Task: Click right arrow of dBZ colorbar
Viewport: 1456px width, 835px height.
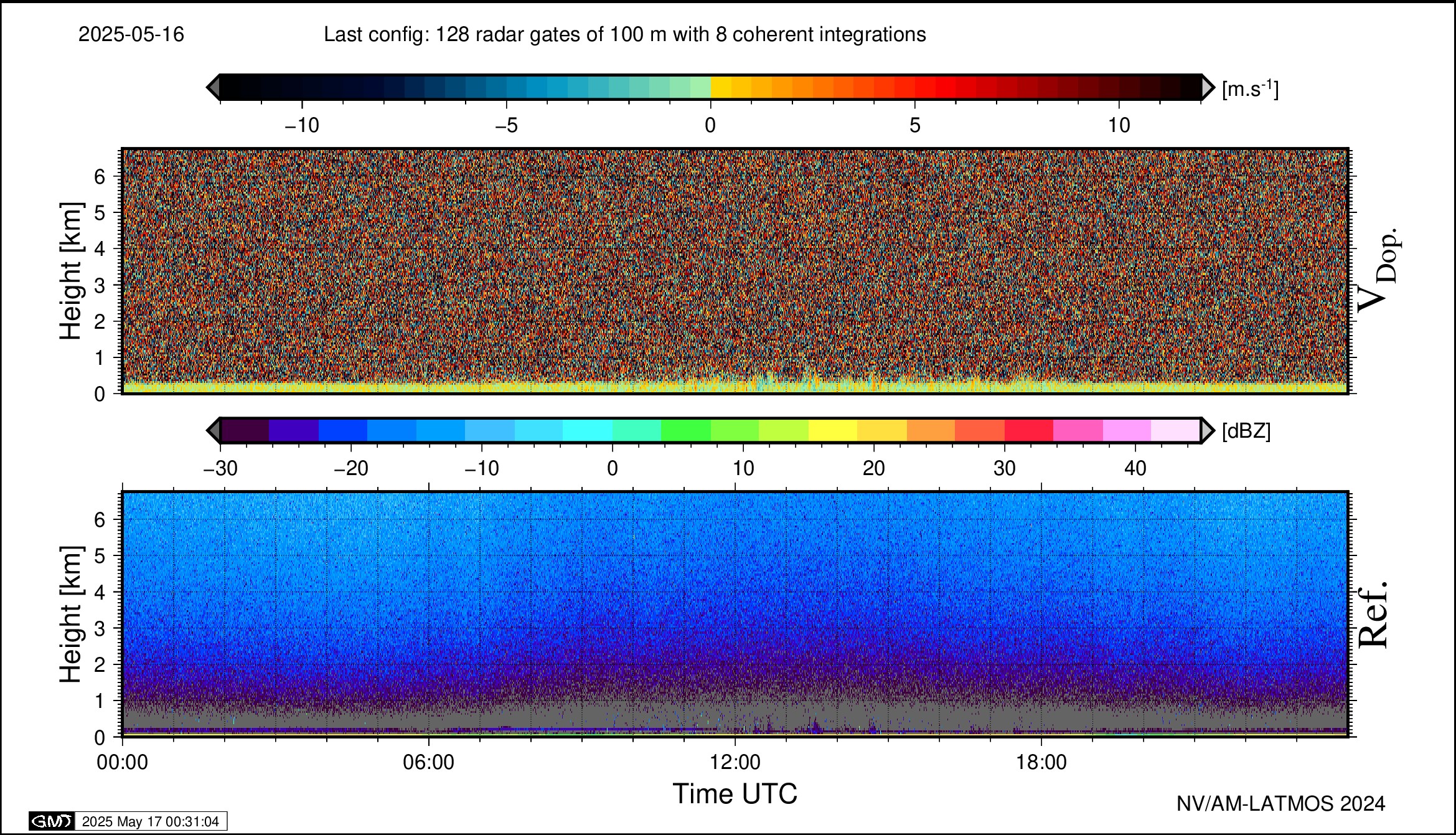Action: (x=1207, y=431)
